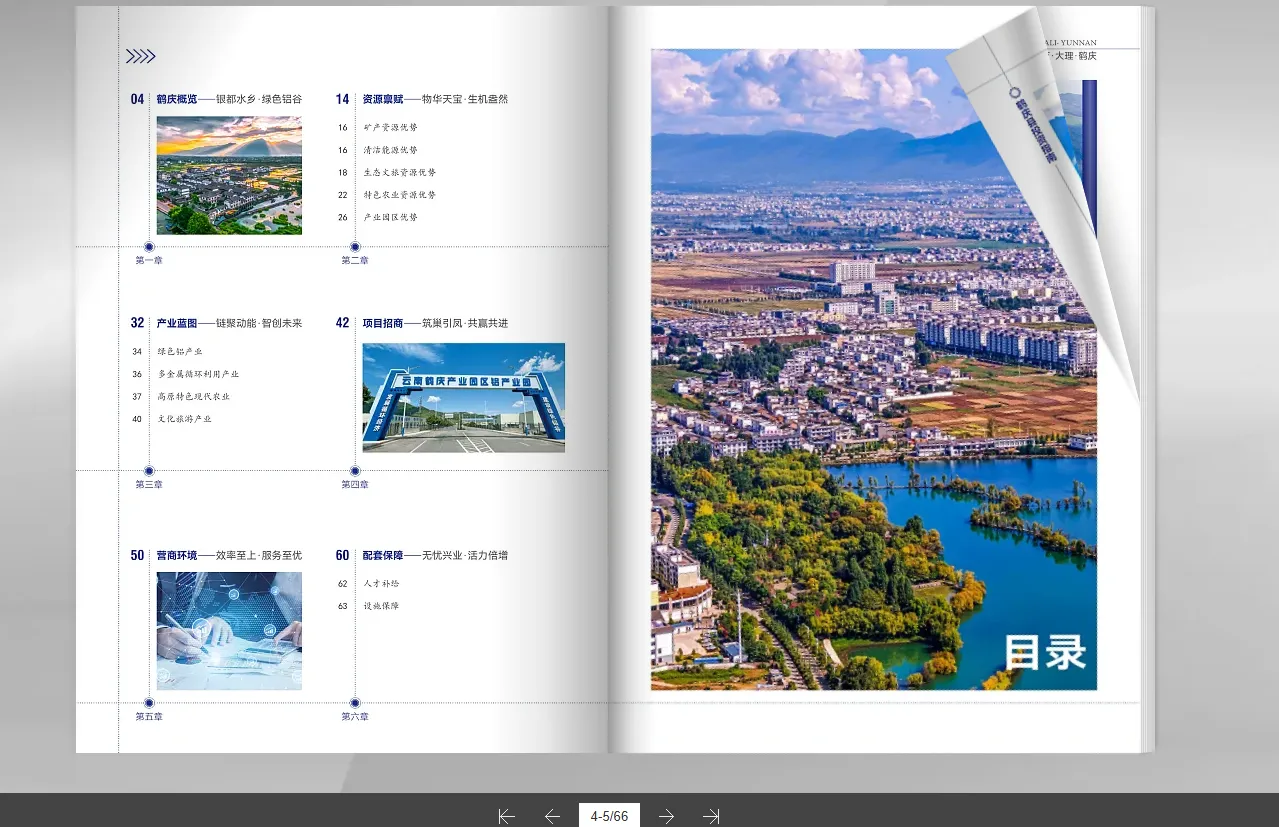Open the 文化旅游产业 section on page 40
Viewport: 1279px width, 827px height.
(187, 419)
